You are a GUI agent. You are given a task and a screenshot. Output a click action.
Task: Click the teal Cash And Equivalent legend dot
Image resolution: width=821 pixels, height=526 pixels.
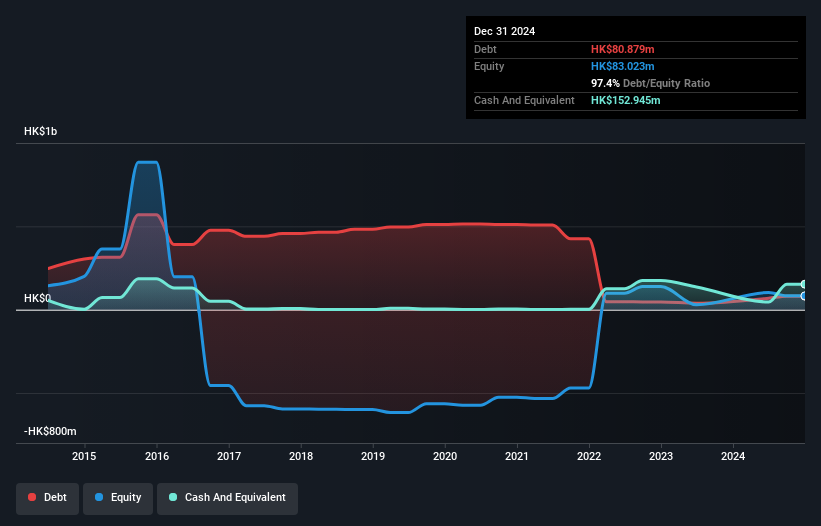(173, 497)
